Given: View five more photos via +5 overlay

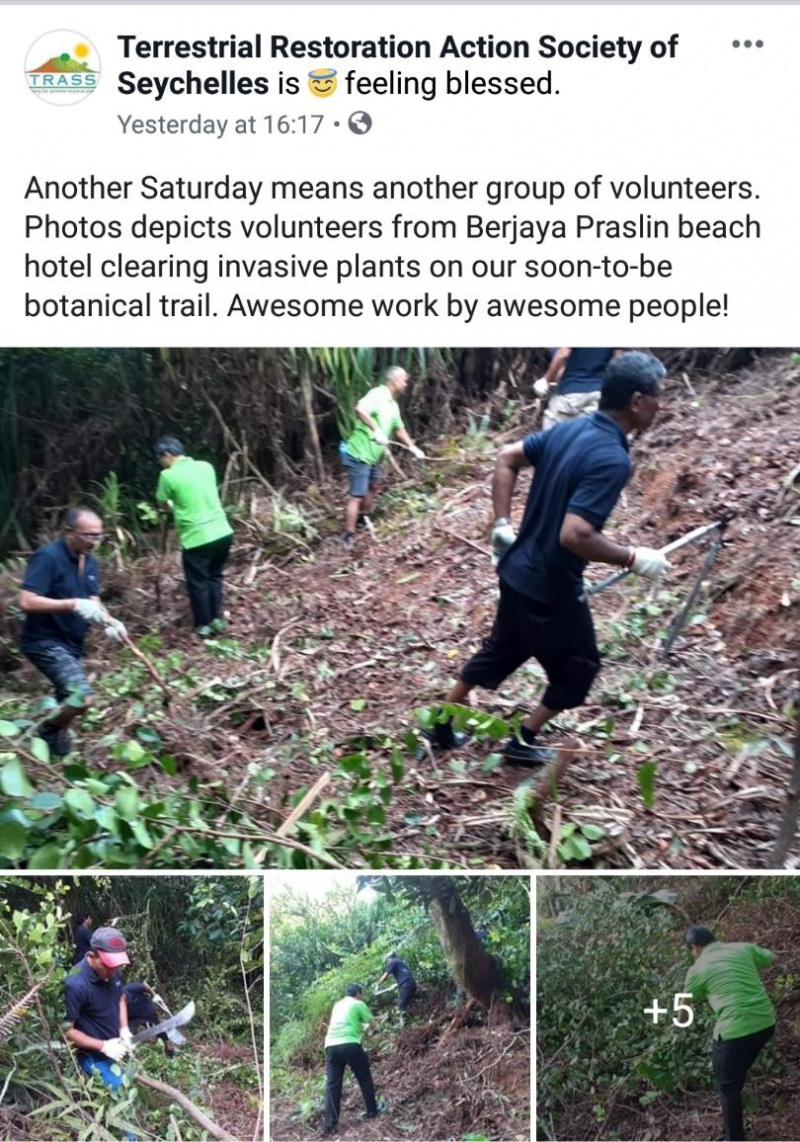Looking at the screenshot, I should [668, 1009].
